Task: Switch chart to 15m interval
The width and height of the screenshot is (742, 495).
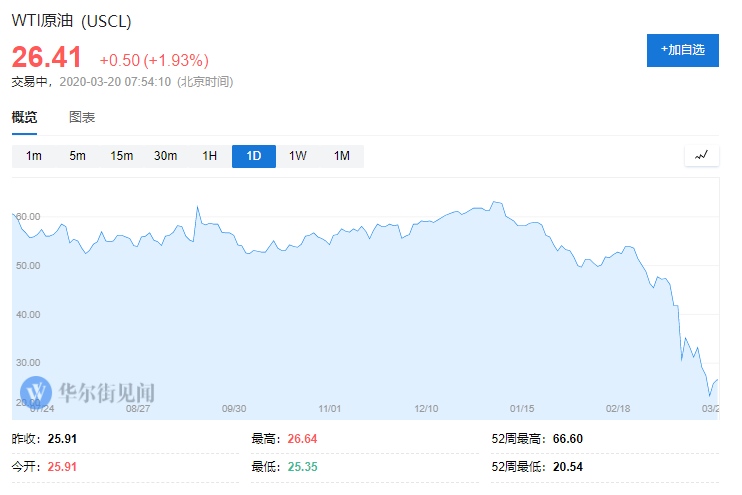Action: (122, 156)
